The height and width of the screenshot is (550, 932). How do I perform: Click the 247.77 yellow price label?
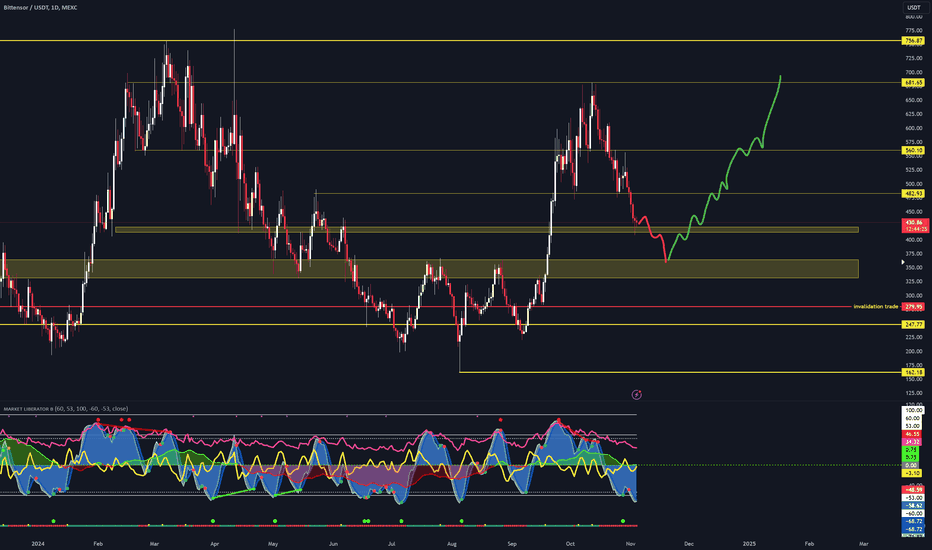913,325
